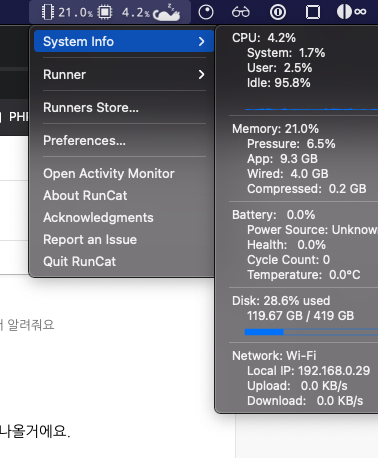Click the CPU: 4.2% heading

tap(264, 38)
